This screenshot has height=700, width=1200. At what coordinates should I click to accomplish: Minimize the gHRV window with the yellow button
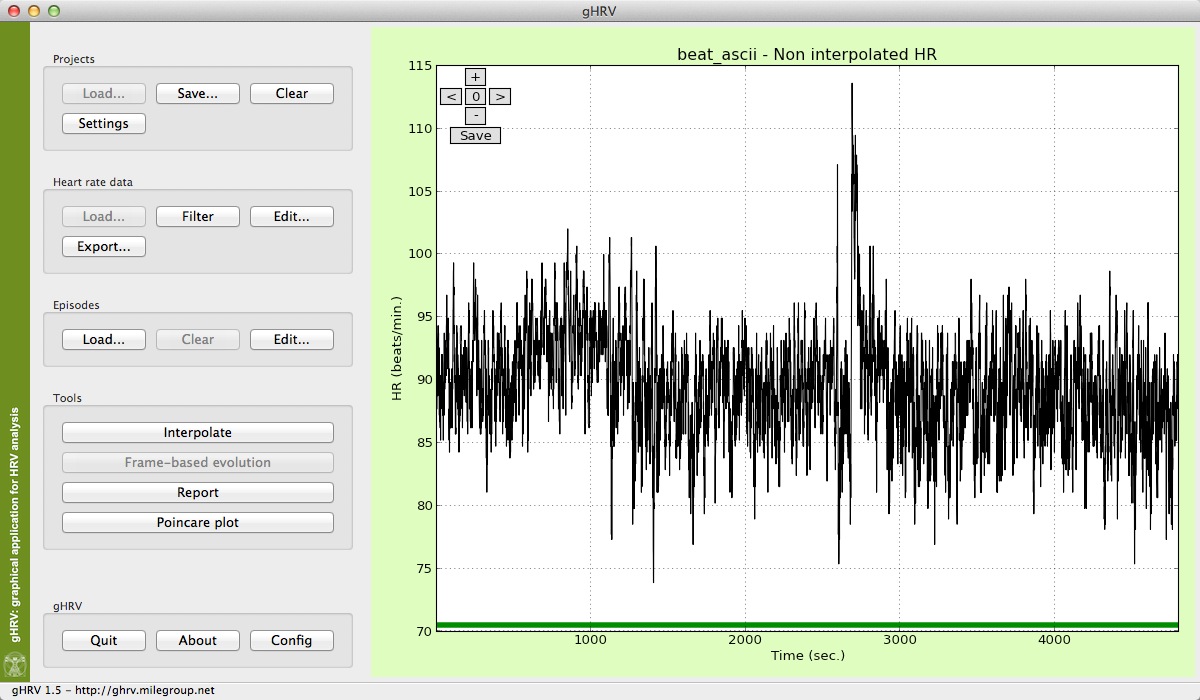click(34, 10)
